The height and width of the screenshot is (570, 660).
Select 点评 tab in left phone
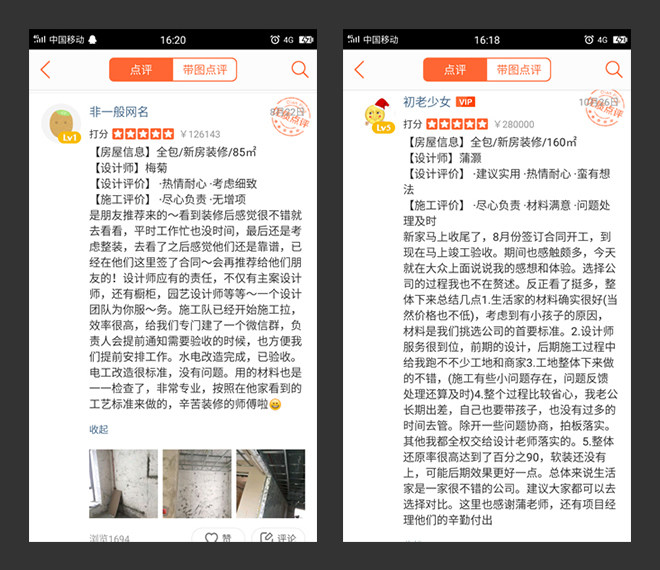pyautogui.click(x=141, y=69)
